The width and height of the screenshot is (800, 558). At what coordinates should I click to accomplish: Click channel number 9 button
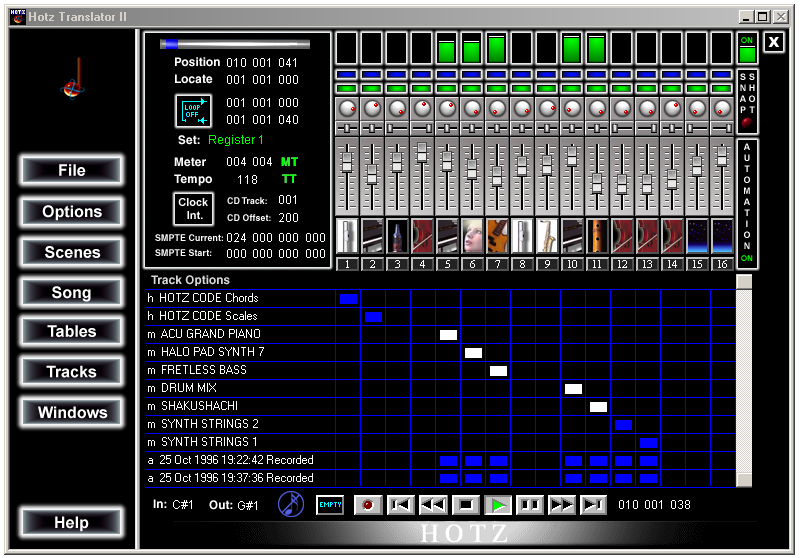tap(547, 264)
